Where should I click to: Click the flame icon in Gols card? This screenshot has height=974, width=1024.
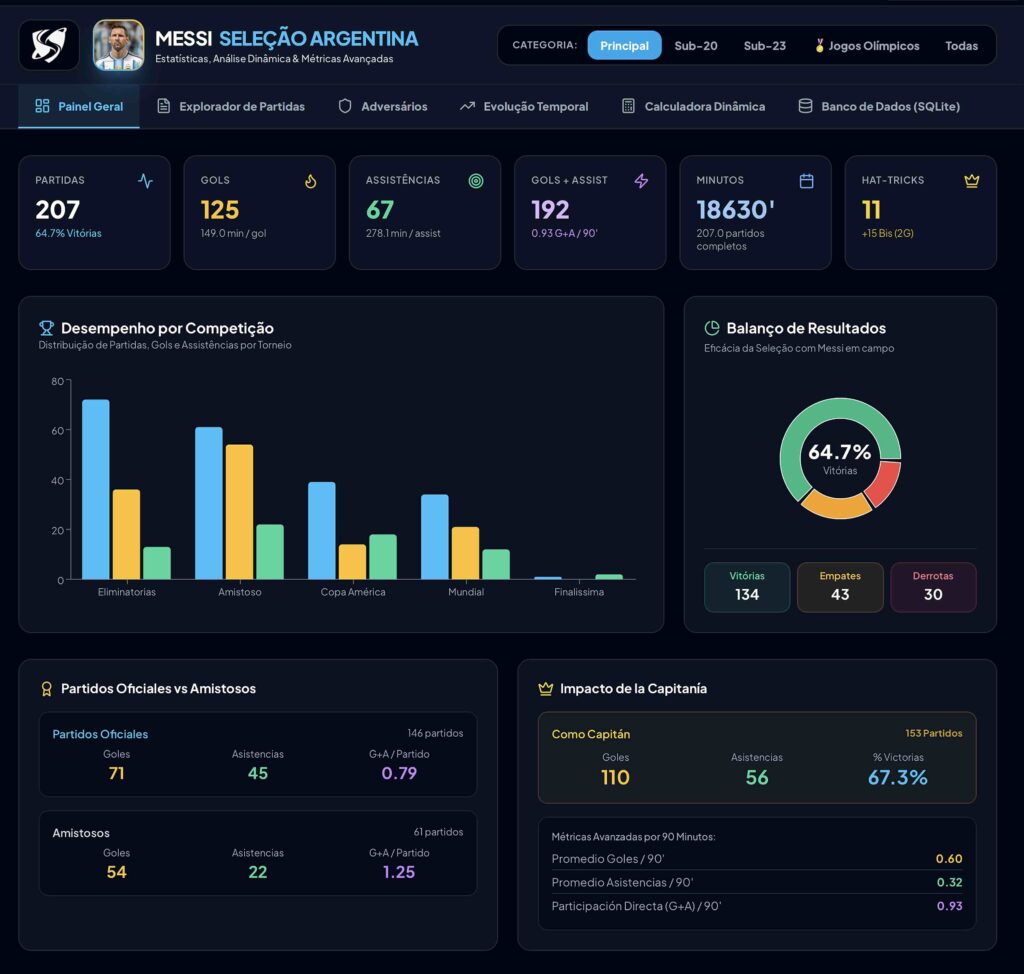tap(311, 181)
